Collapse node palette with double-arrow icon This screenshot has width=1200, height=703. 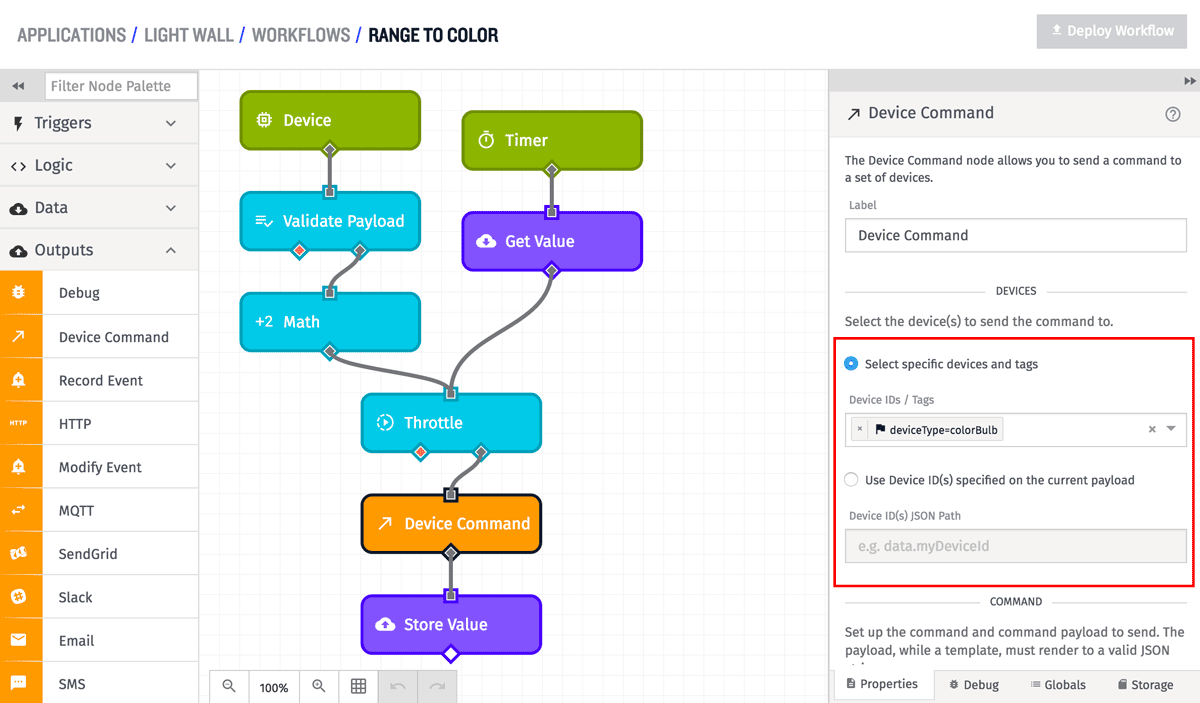coord(18,86)
